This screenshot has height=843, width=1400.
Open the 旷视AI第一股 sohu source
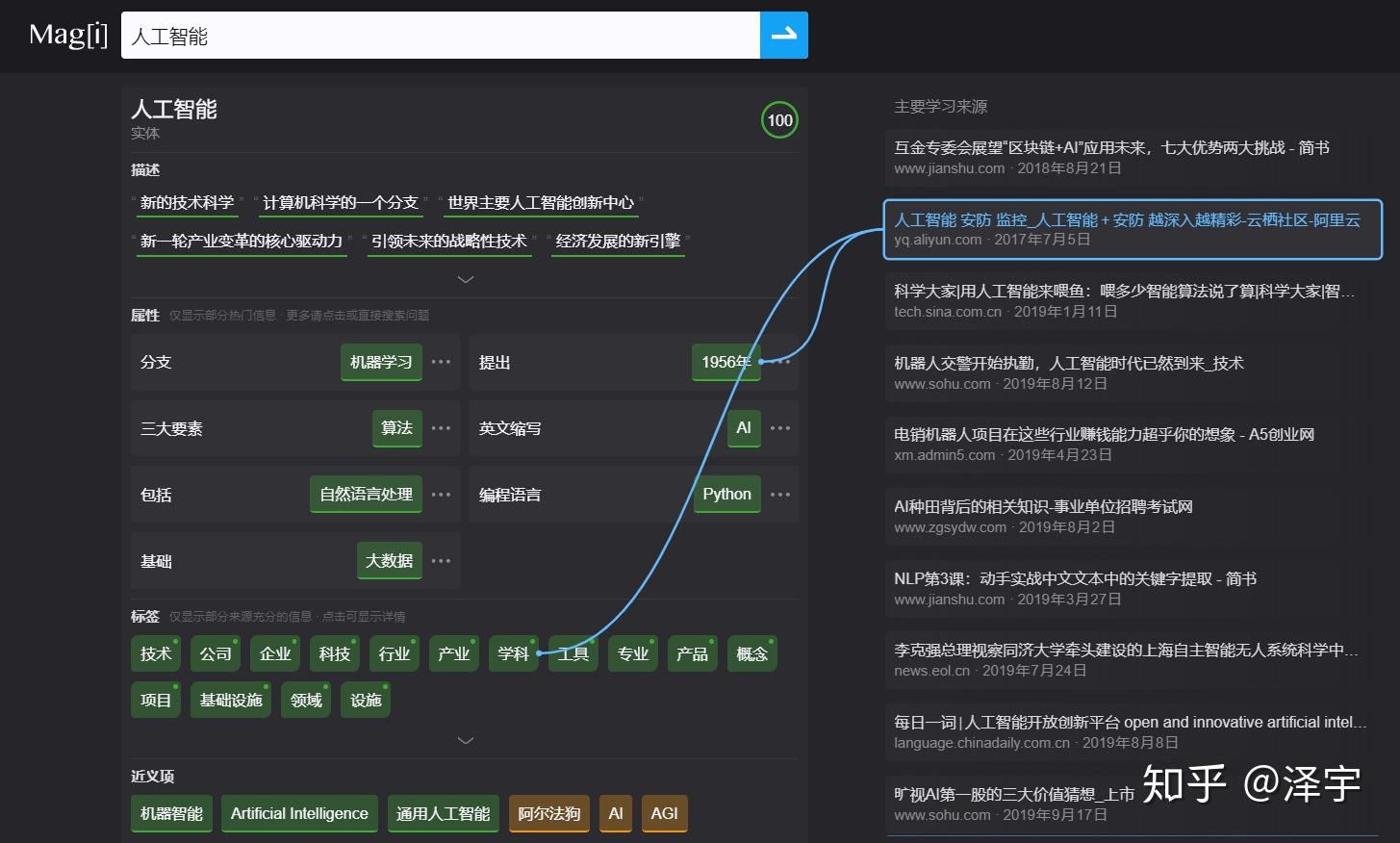coord(1133,804)
